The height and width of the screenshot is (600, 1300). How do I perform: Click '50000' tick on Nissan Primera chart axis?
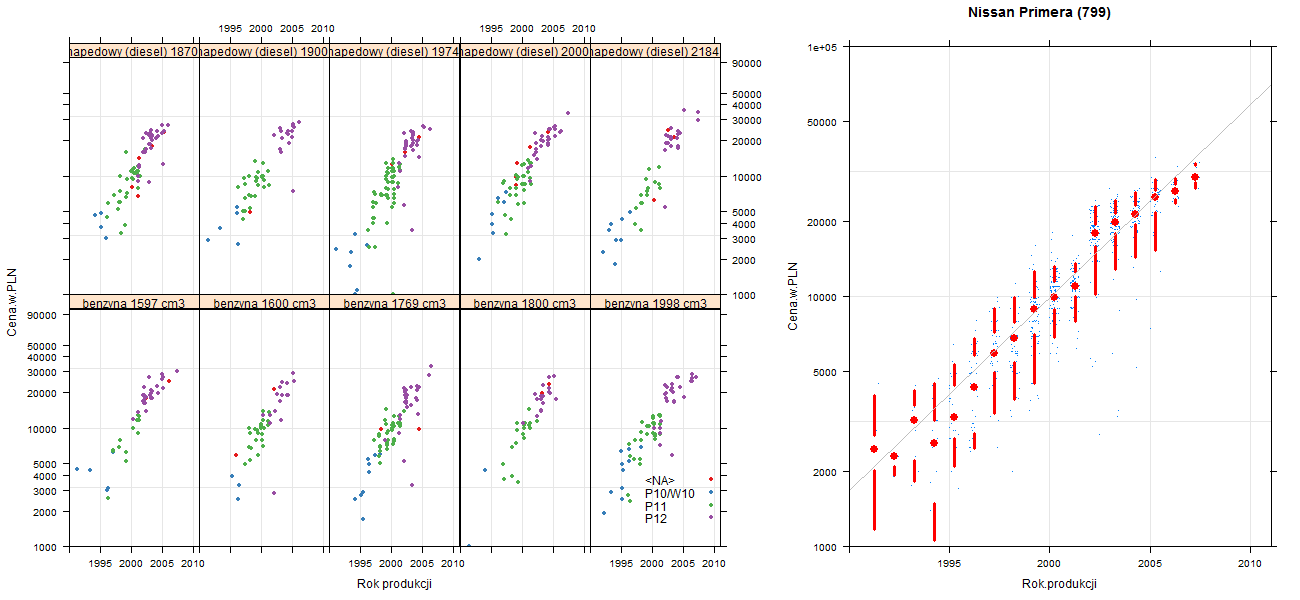[x=822, y=122]
